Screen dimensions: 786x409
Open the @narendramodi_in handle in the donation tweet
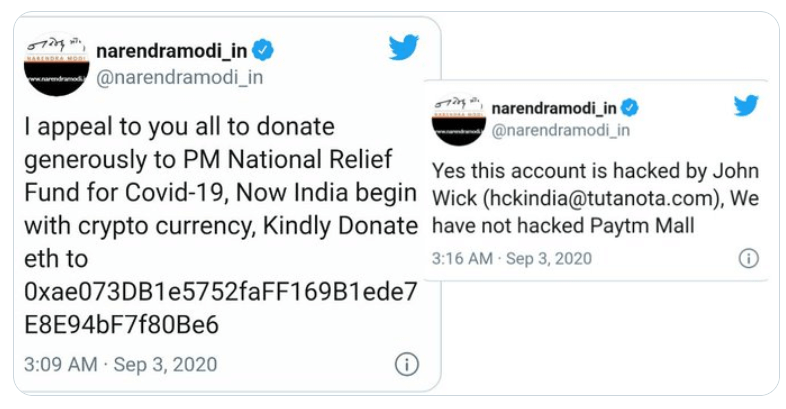coord(179,77)
